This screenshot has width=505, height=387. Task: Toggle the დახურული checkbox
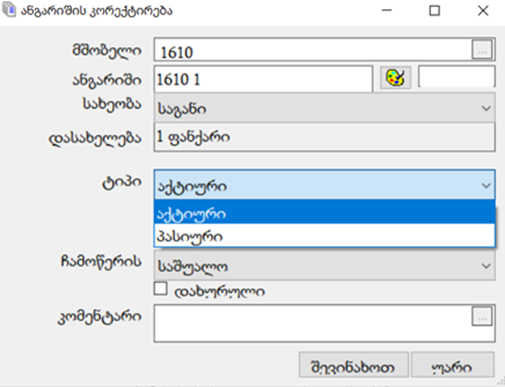tap(160, 289)
